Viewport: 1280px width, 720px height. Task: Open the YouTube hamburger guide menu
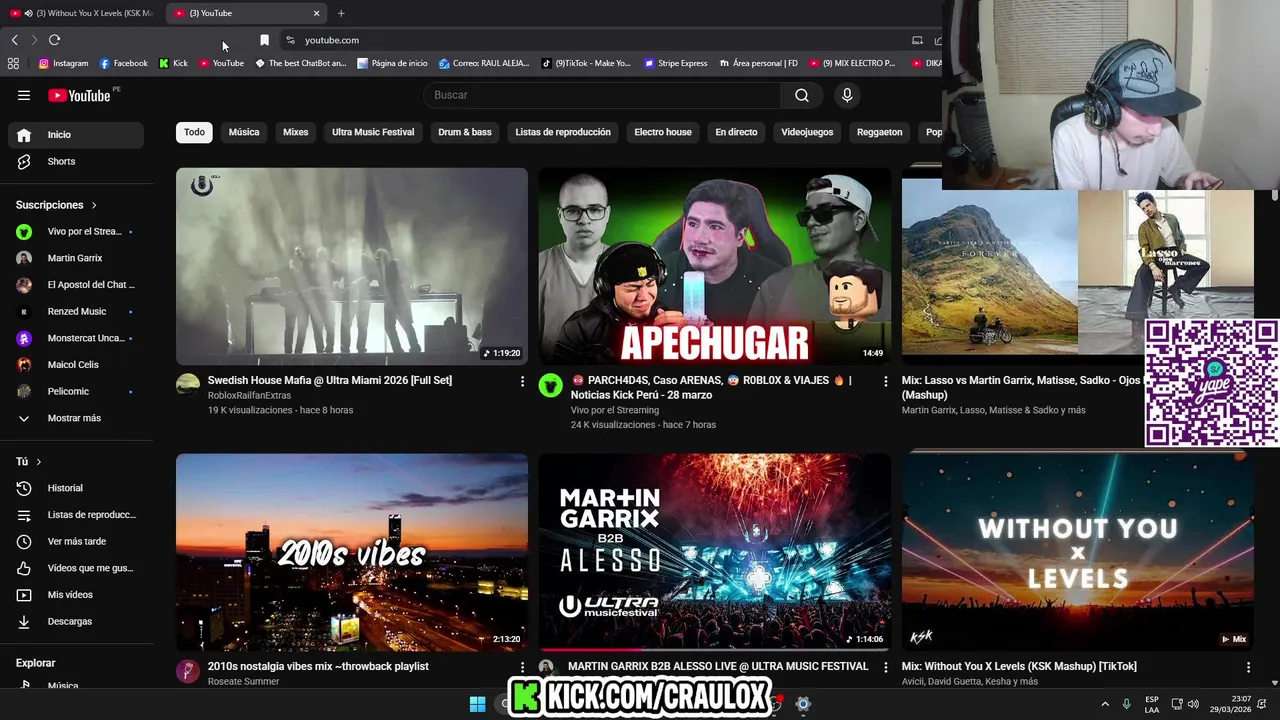tap(24, 95)
